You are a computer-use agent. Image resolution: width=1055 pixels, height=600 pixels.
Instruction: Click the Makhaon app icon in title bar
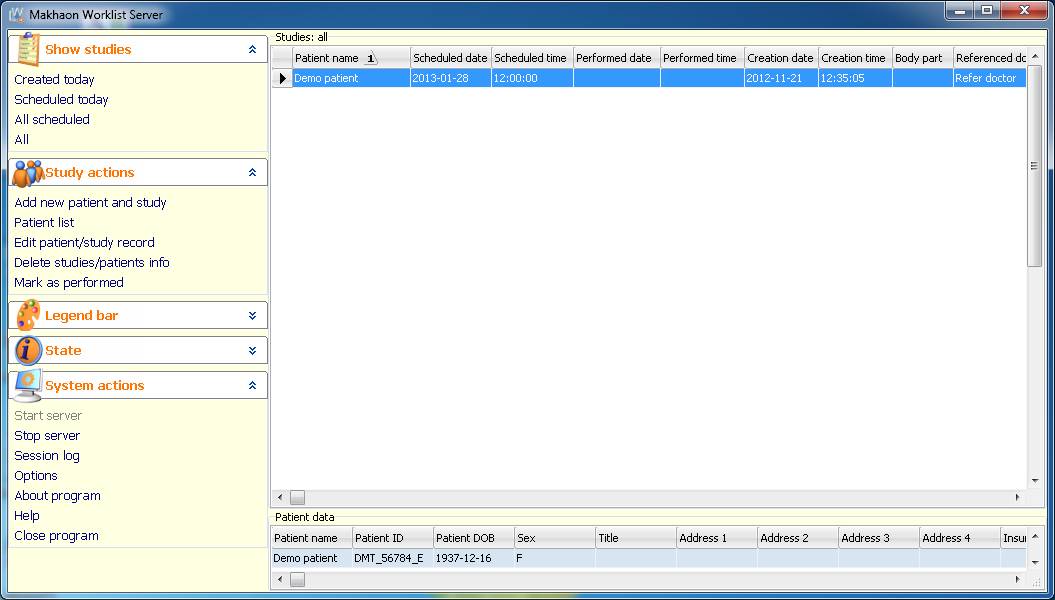pos(16,13)
